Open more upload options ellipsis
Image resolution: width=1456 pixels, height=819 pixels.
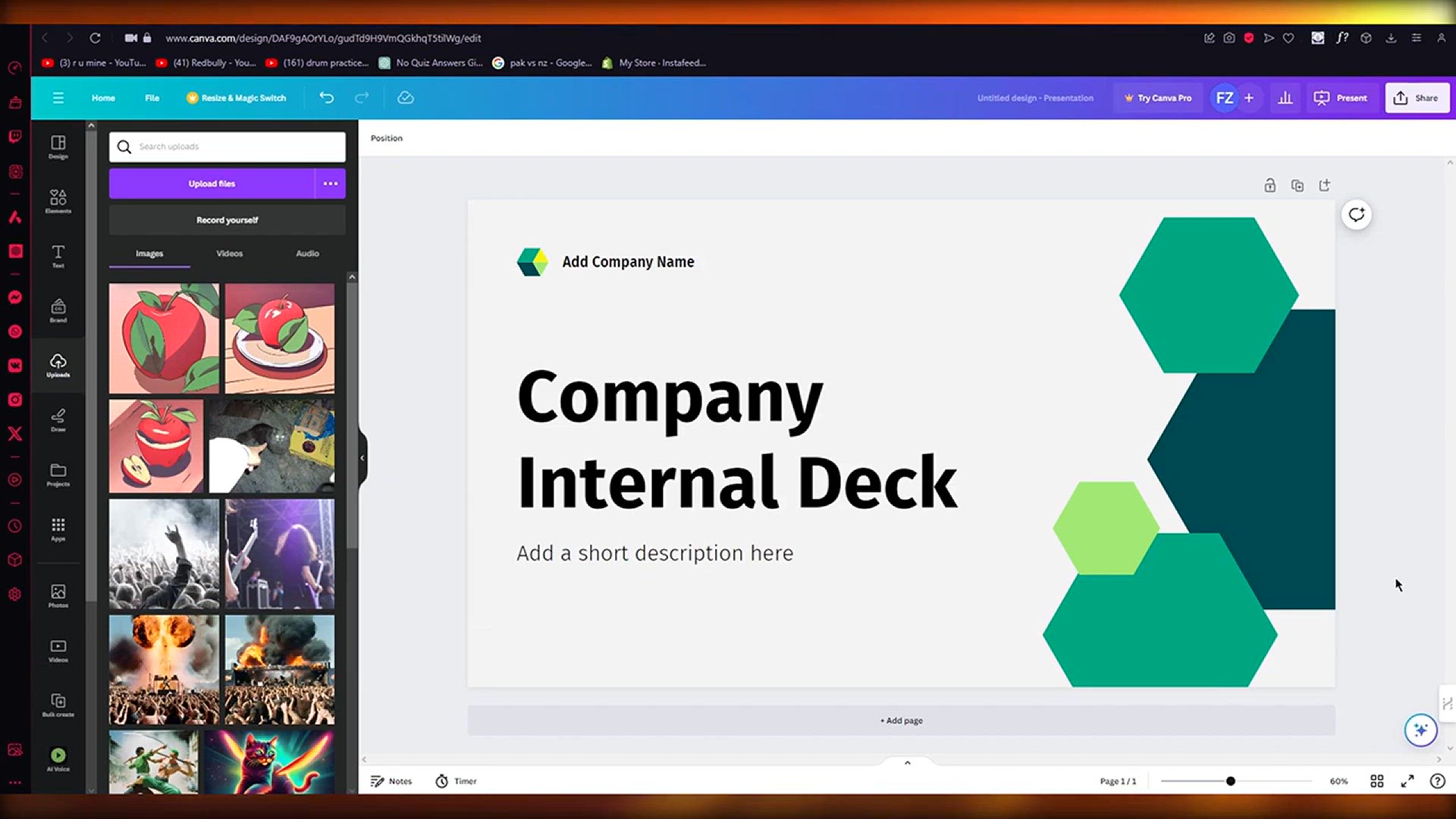(x=331, y=184)
